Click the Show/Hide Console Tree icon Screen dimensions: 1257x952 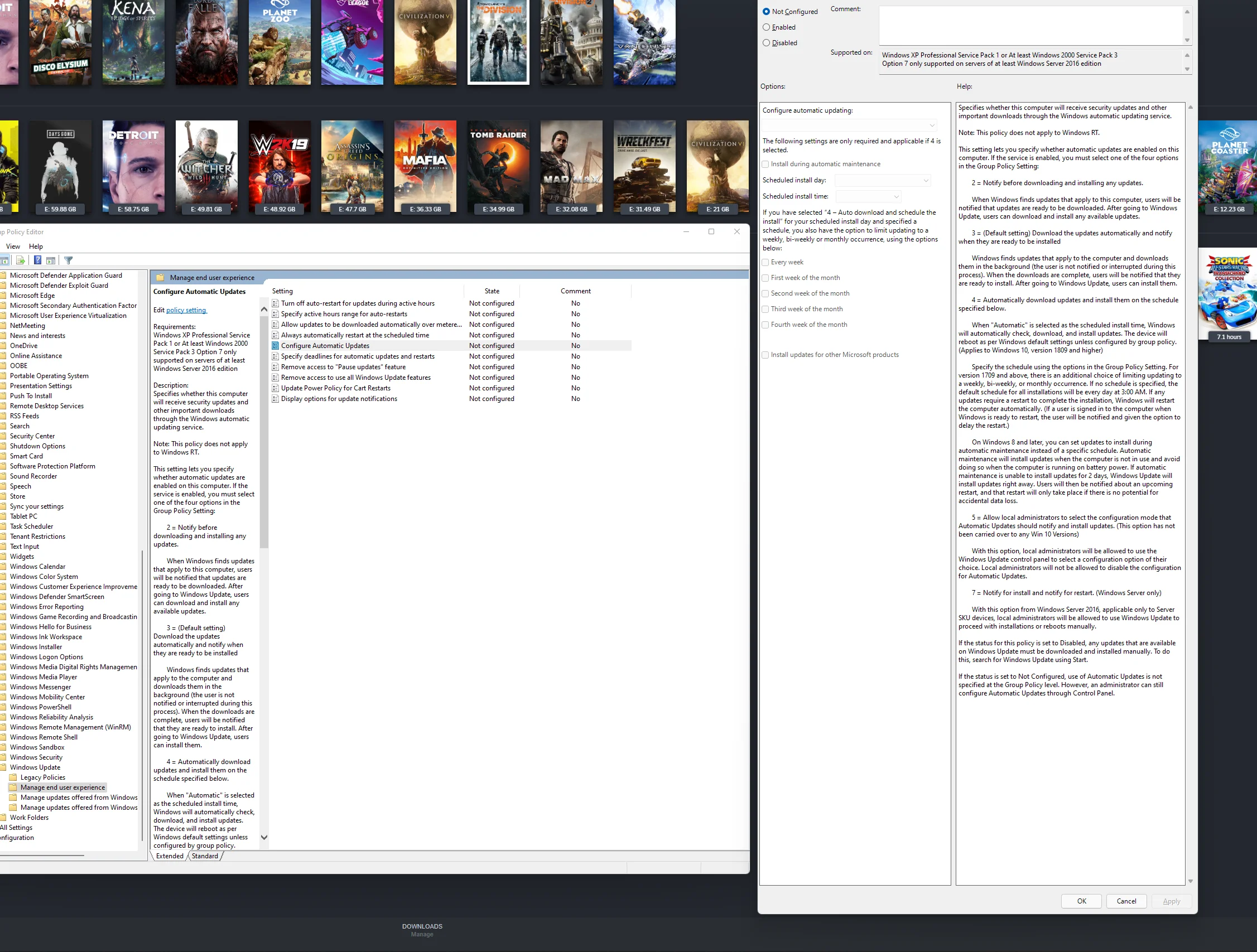4,260
